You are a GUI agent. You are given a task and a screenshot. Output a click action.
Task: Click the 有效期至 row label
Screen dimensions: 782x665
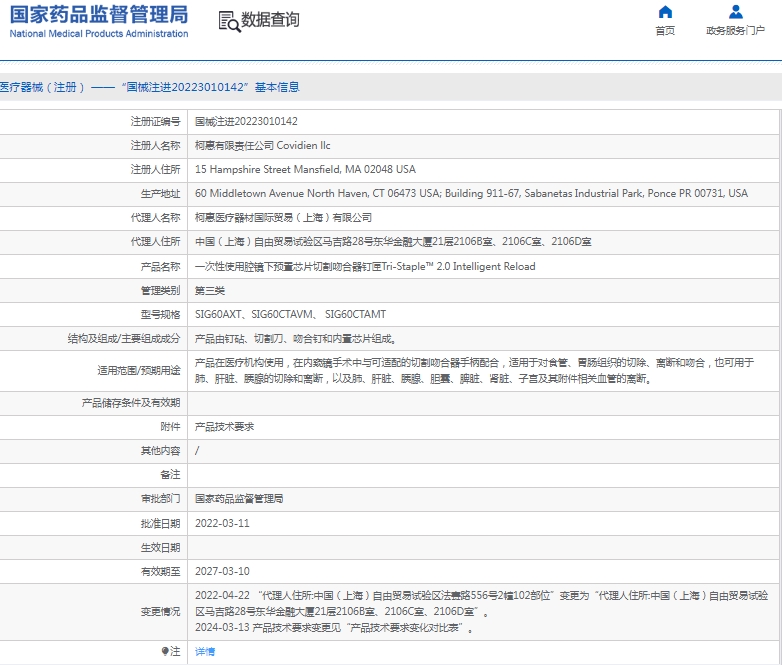pyautogui.click(x=160, y=571)
